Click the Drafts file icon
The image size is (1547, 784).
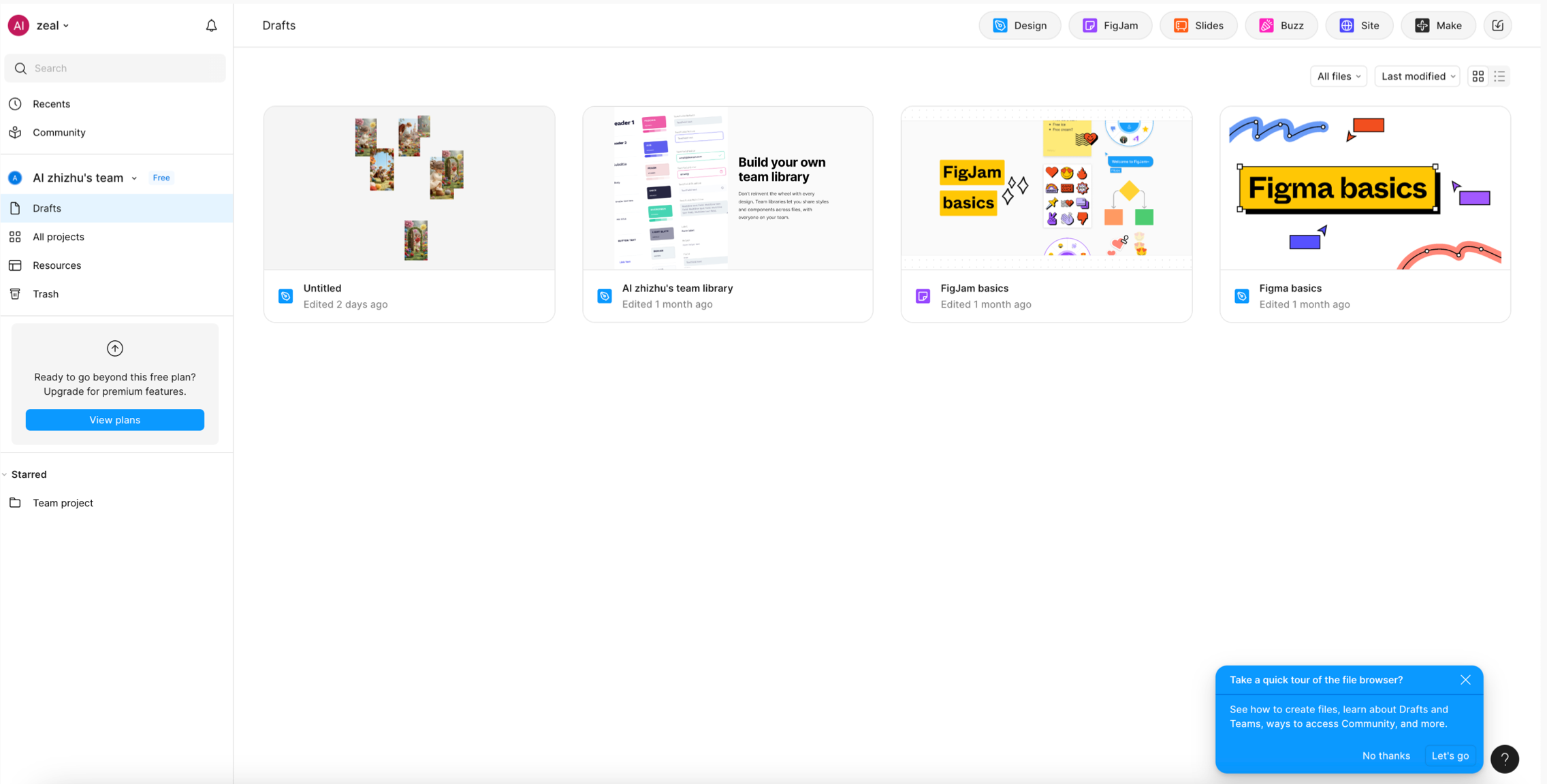point(15,208)
